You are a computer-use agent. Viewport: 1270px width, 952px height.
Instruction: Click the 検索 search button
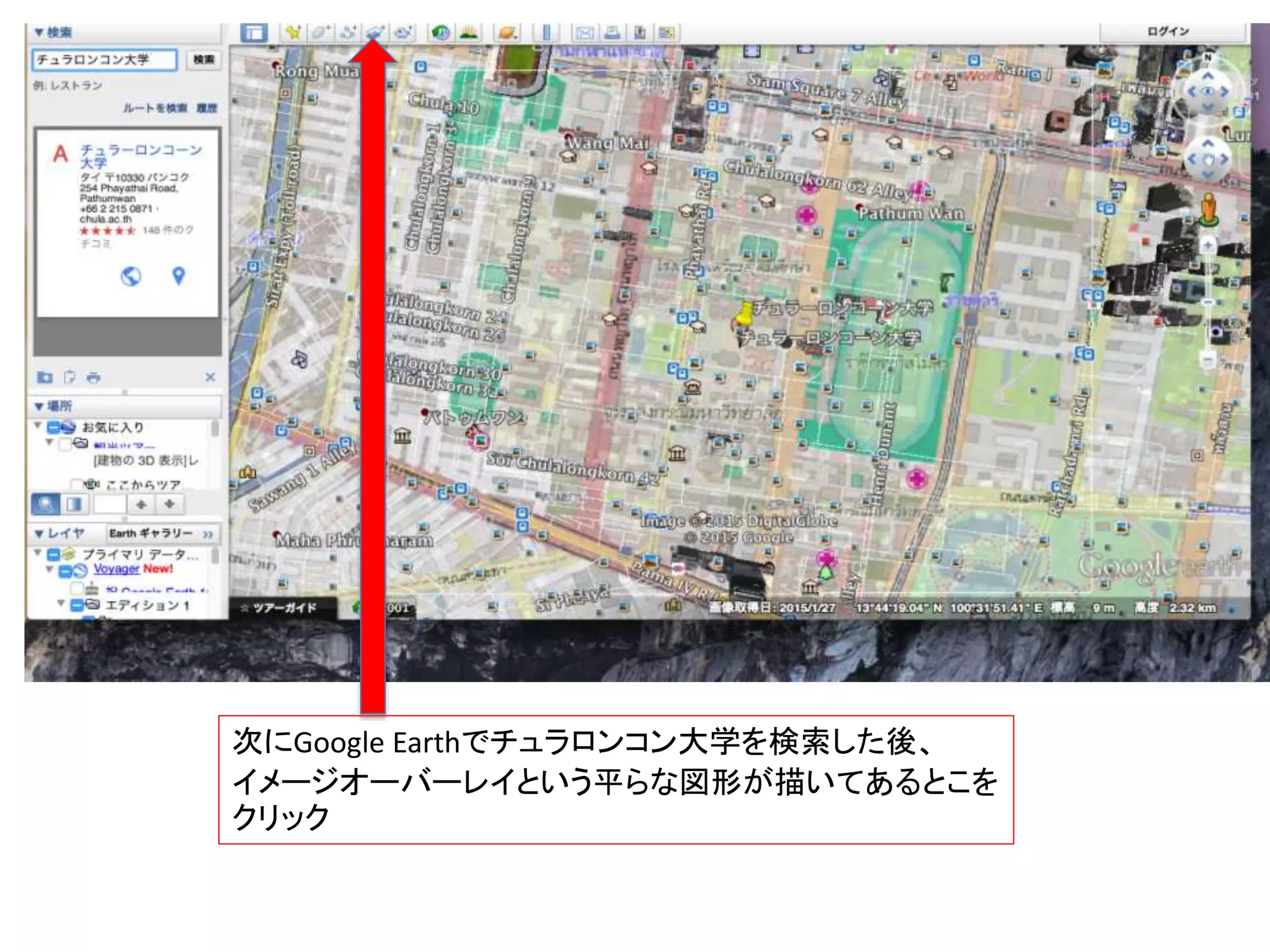tap(203, 60)
